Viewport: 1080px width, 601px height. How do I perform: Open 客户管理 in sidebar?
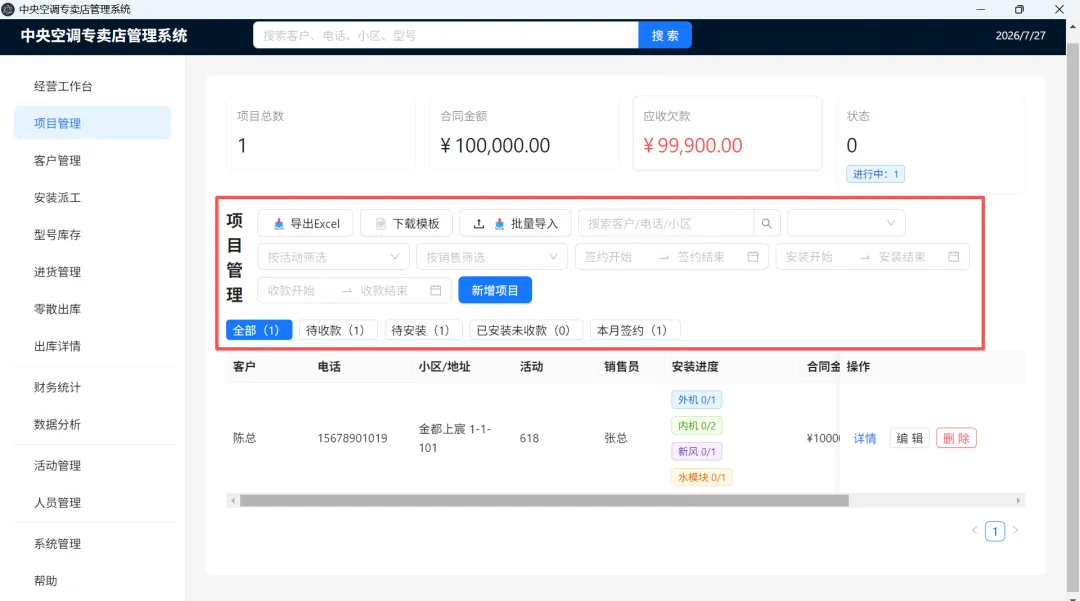92,160
